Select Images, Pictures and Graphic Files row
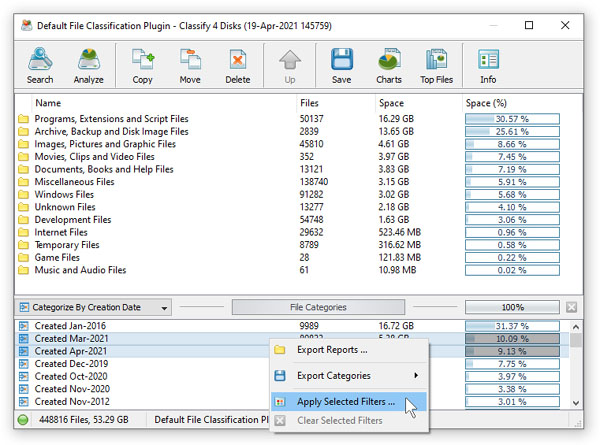Viewport: 600px width, 445px height. pos(298,144)
